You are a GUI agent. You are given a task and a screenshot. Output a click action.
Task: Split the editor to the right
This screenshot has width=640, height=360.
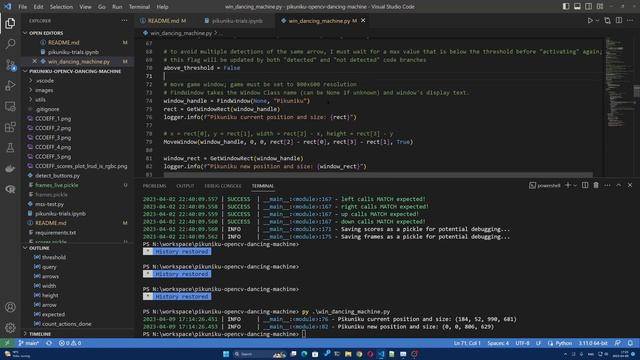(619, 20)
